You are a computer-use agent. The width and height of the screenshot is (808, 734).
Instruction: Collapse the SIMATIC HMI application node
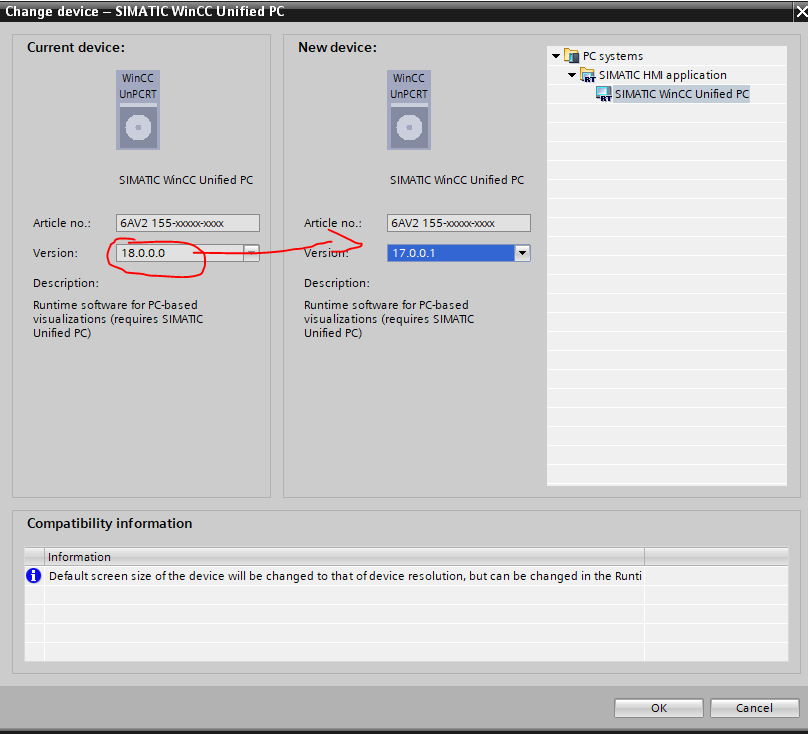[x=571, y=75]
